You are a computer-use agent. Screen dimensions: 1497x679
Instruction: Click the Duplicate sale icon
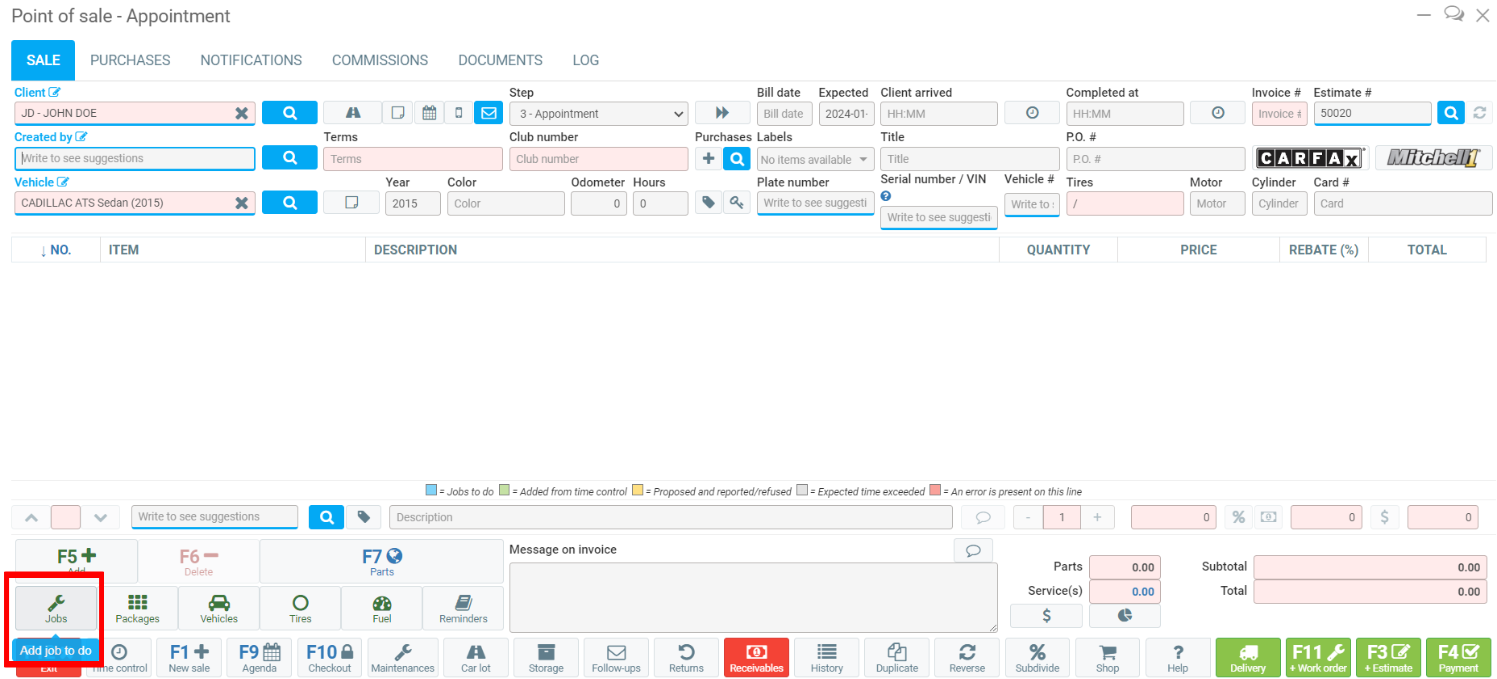[x=897, y=658]
